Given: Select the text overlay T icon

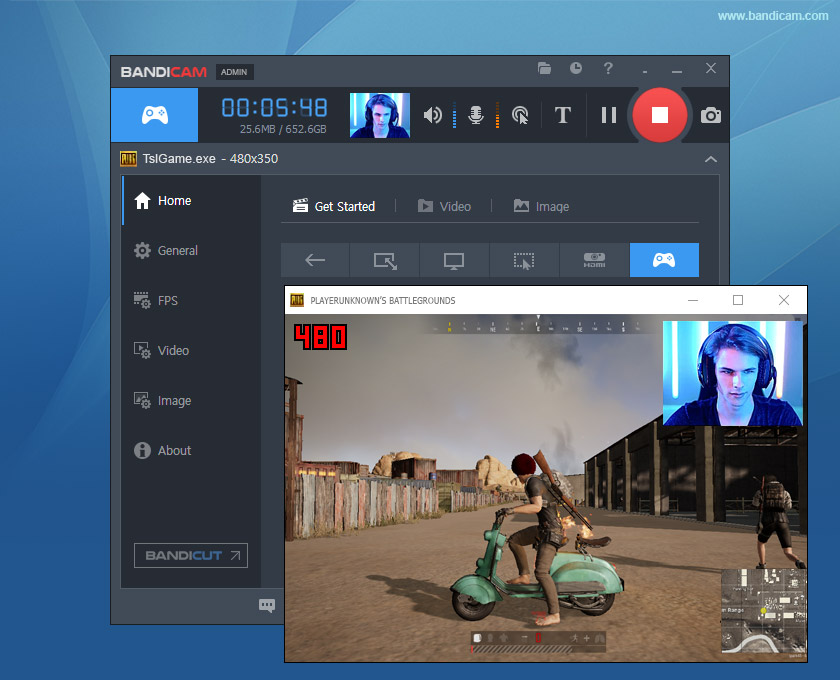Looking at the screenshot, I should click(562, 115).
